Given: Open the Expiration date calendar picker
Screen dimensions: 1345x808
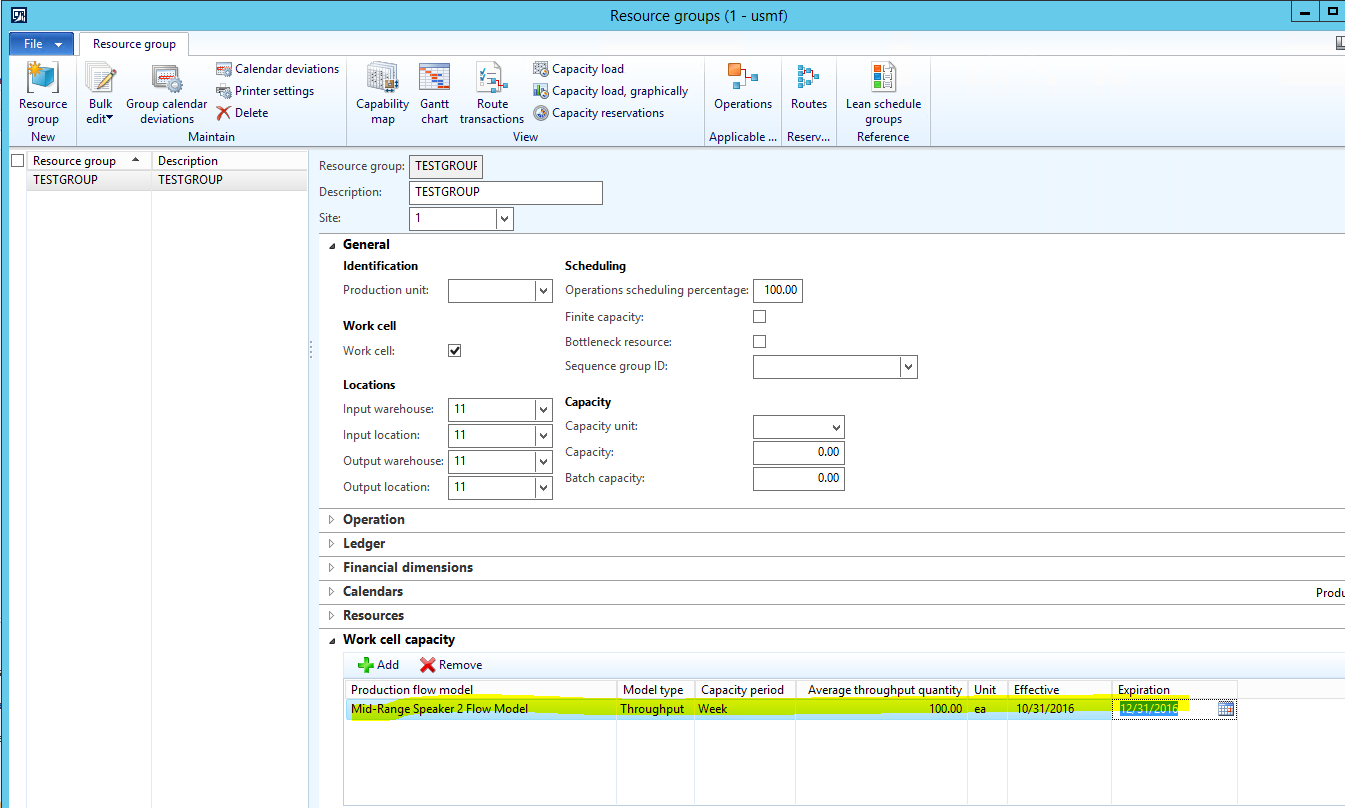Looking at the screenshot, I should [1226, 709].
